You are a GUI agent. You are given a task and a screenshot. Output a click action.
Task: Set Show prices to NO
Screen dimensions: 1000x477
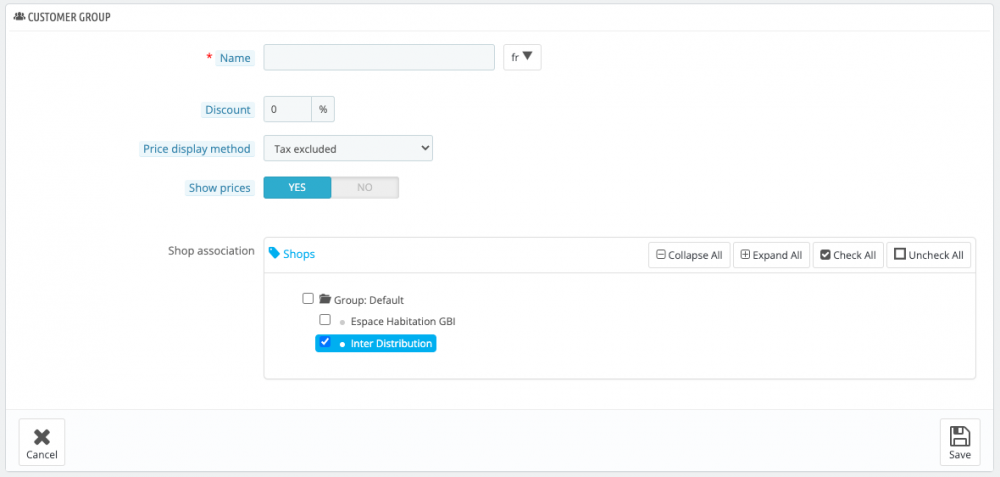click(365, 188)
